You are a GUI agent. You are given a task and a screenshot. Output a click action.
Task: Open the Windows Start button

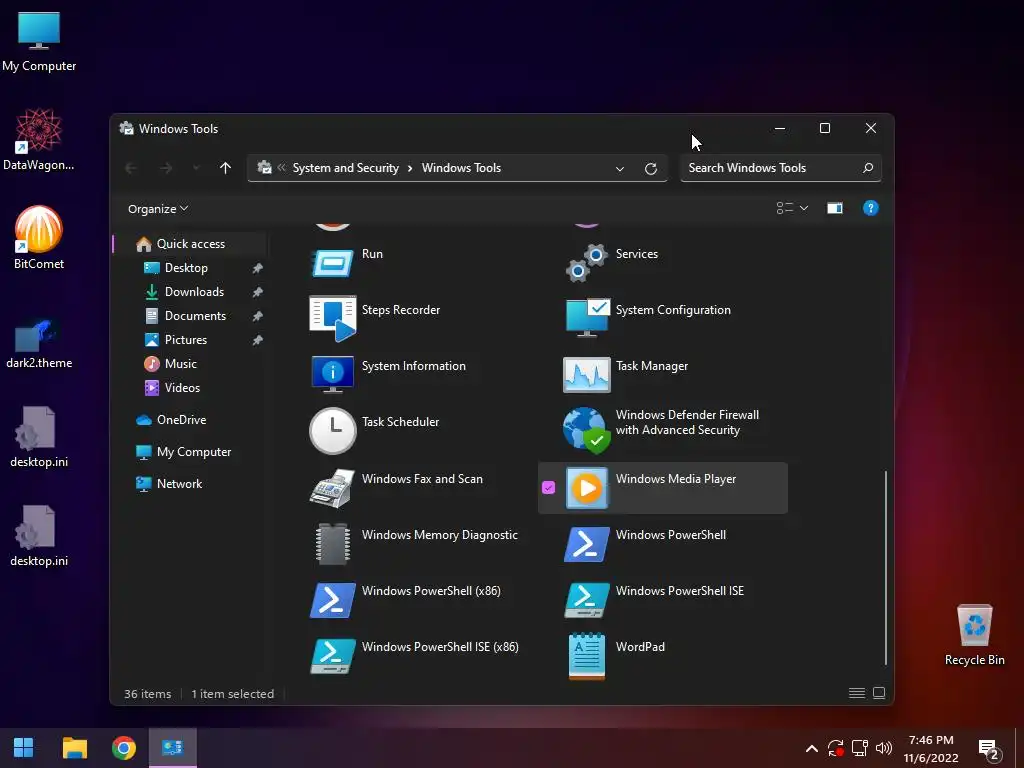(x=24, y=748)
